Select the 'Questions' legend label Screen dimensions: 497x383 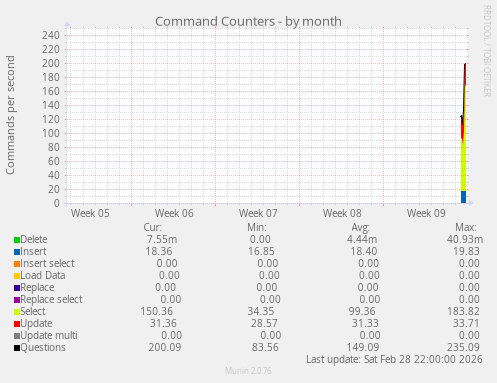[x=43, y=347]
